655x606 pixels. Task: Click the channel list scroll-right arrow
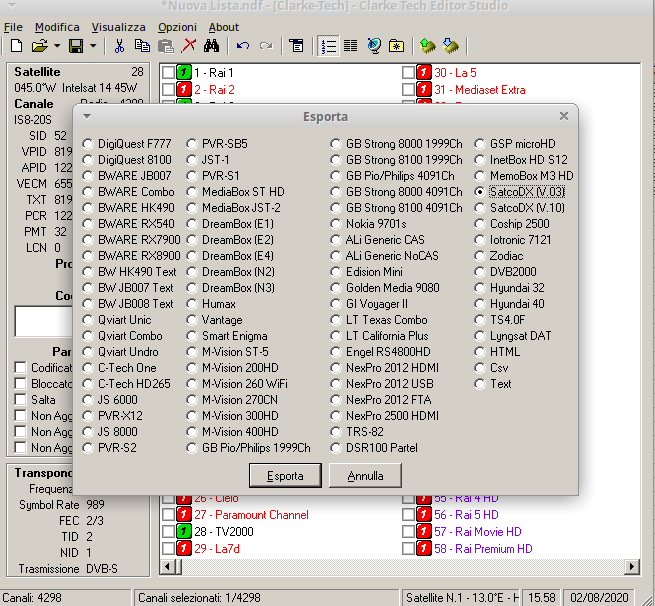click(631, 567)
